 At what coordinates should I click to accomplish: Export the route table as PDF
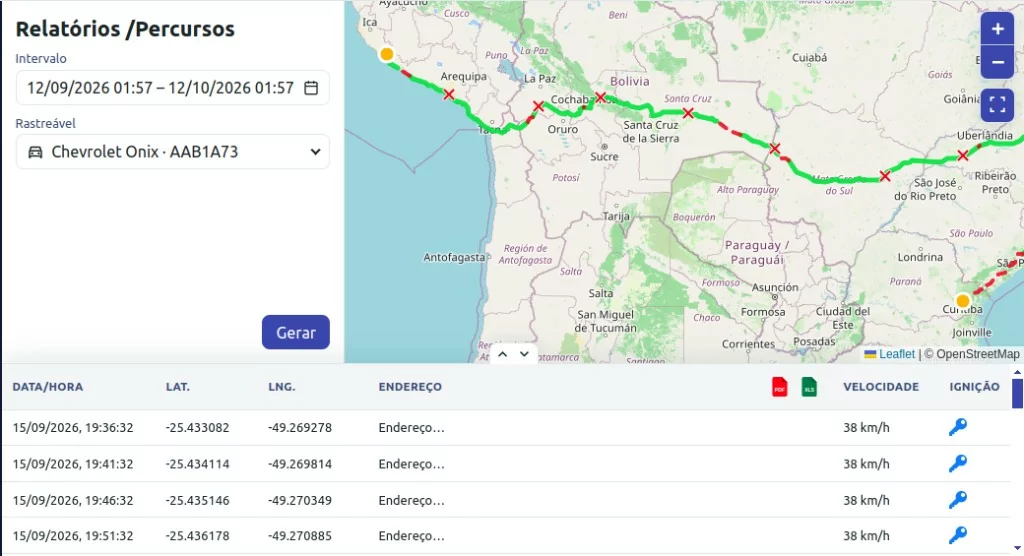click(779, 387)
